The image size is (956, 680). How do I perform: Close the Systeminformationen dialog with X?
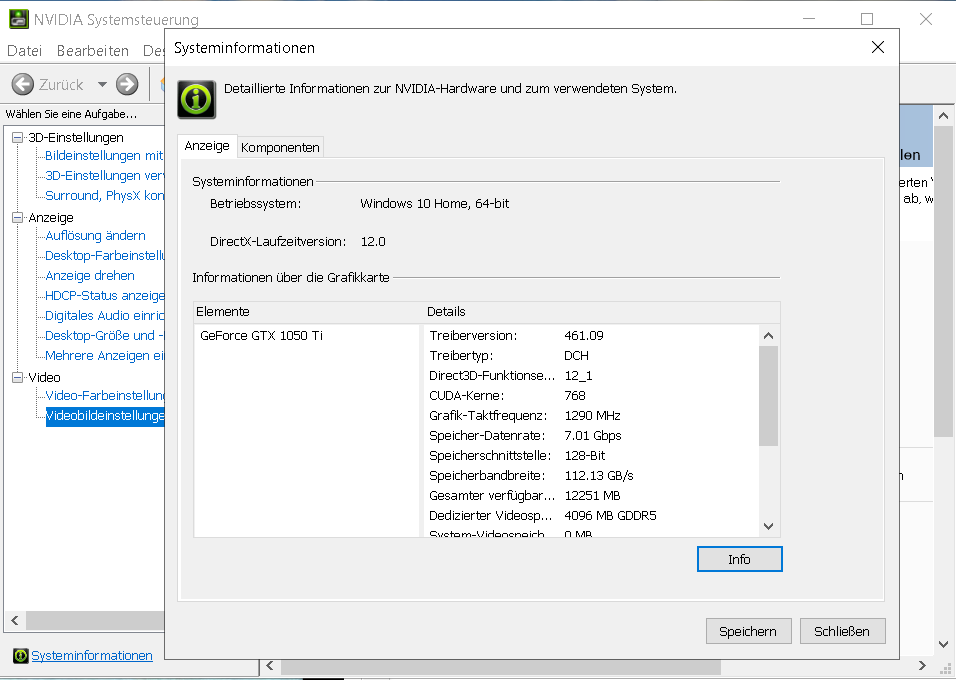click(x=877, y=47)
